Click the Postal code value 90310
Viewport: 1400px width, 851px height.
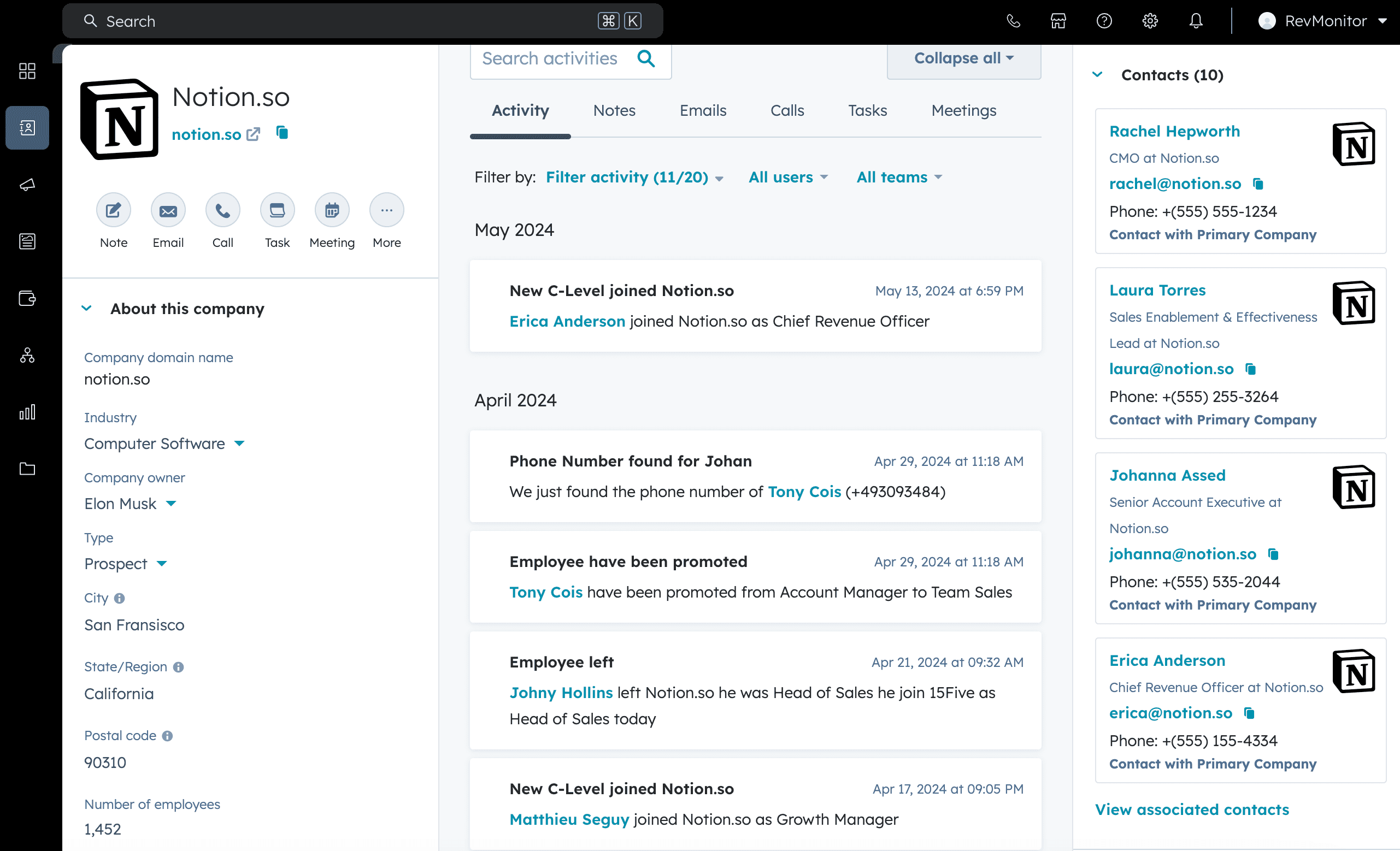[x=105, y=763]
